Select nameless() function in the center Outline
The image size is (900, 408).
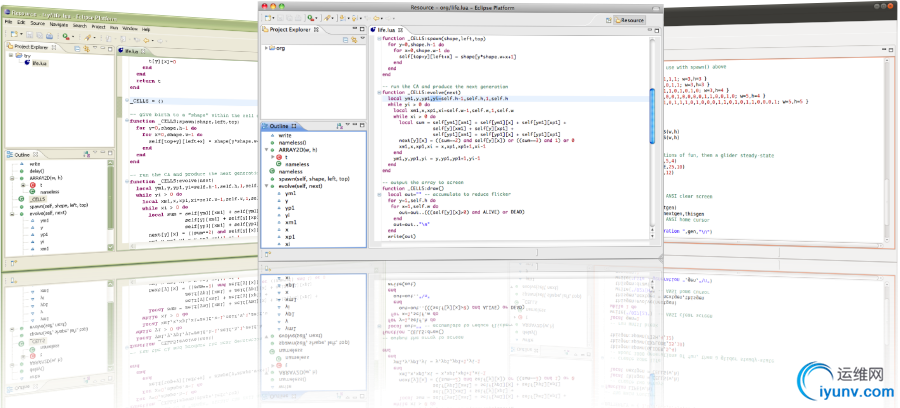(292, 142)
